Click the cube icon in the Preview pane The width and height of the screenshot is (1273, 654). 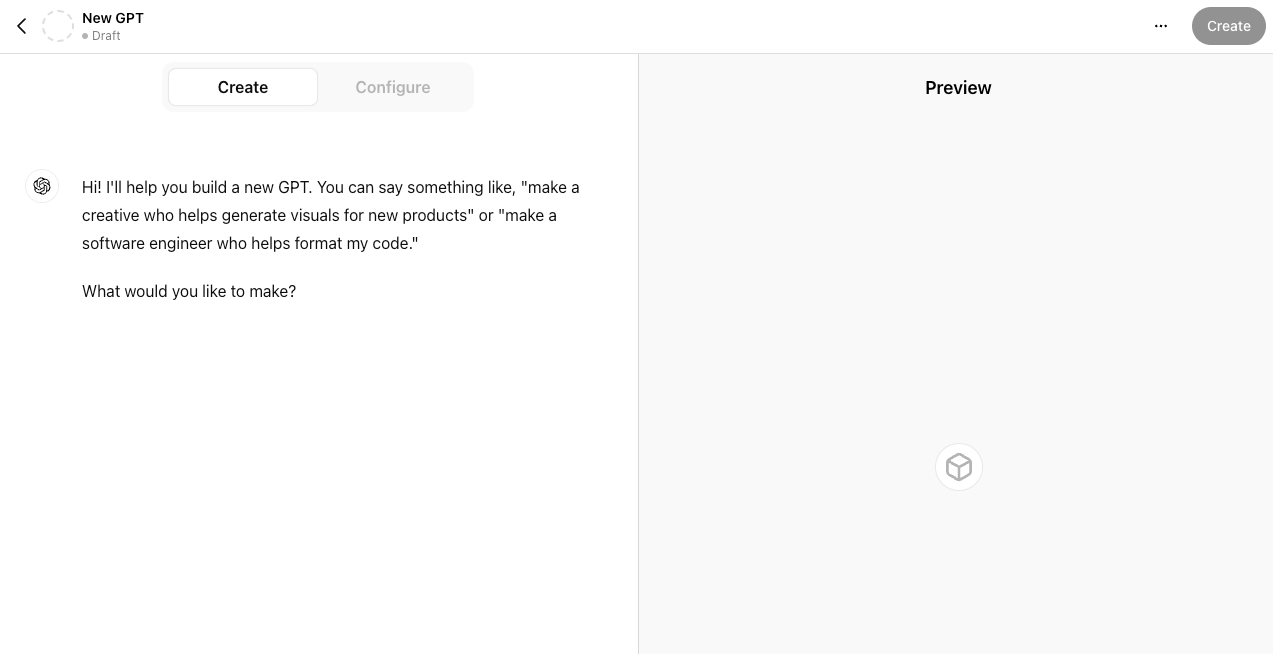(959, 467)
